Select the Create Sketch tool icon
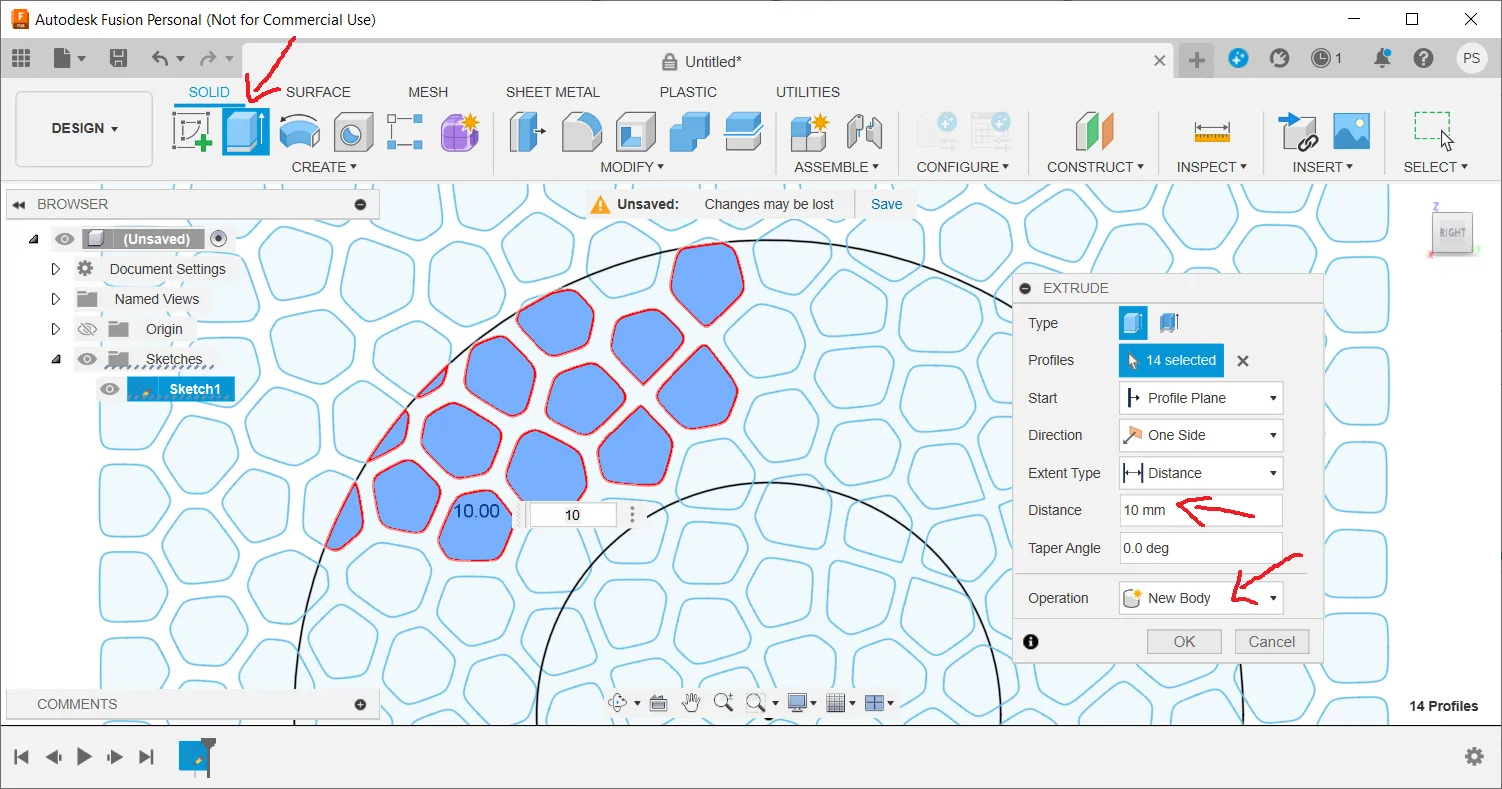1502x789 pixels. coord(193,132)
